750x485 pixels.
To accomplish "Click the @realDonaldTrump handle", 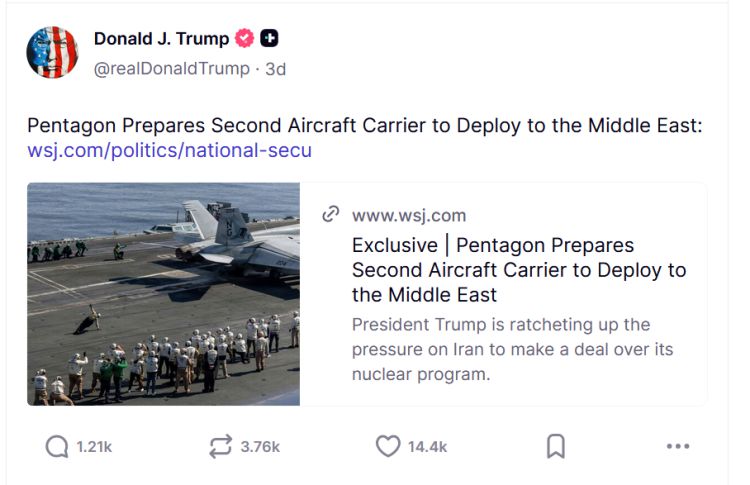I will pyautogui.click(x=171, y=68).
